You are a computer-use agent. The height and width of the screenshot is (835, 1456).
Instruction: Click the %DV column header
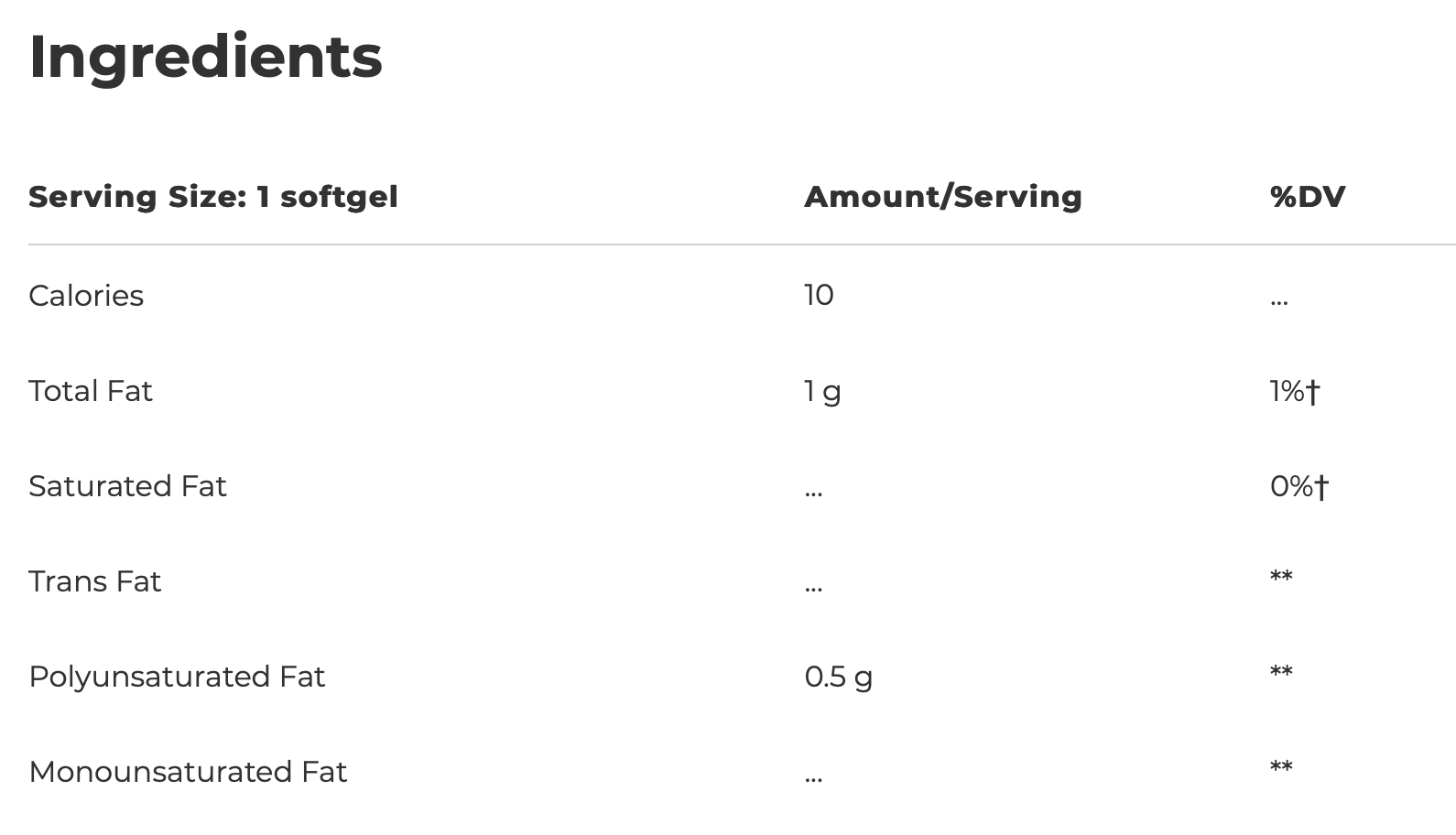click(x=1307, y=197)
